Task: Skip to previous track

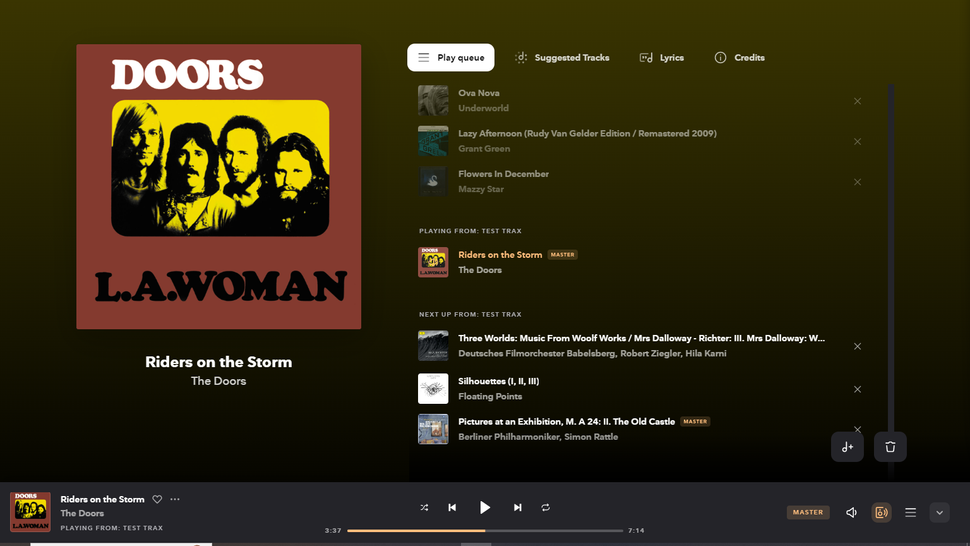Action: click(452, 507)
